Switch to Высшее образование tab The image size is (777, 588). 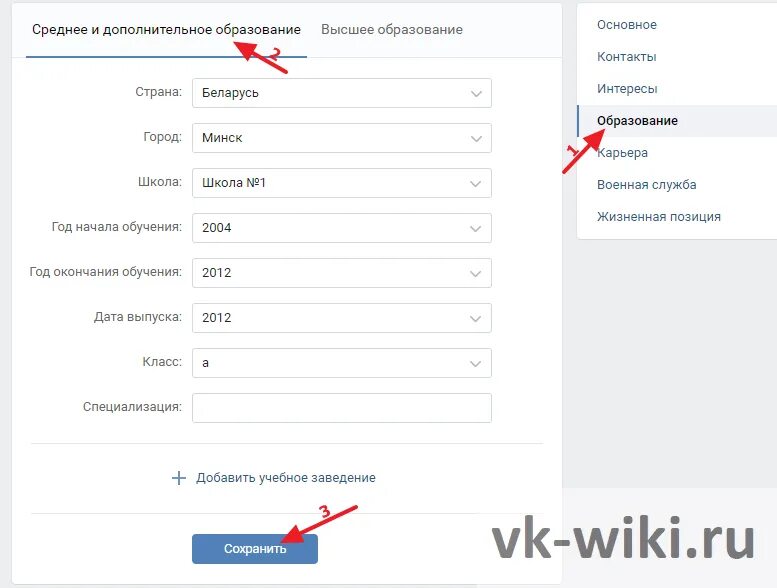click(x=391, y=30)
